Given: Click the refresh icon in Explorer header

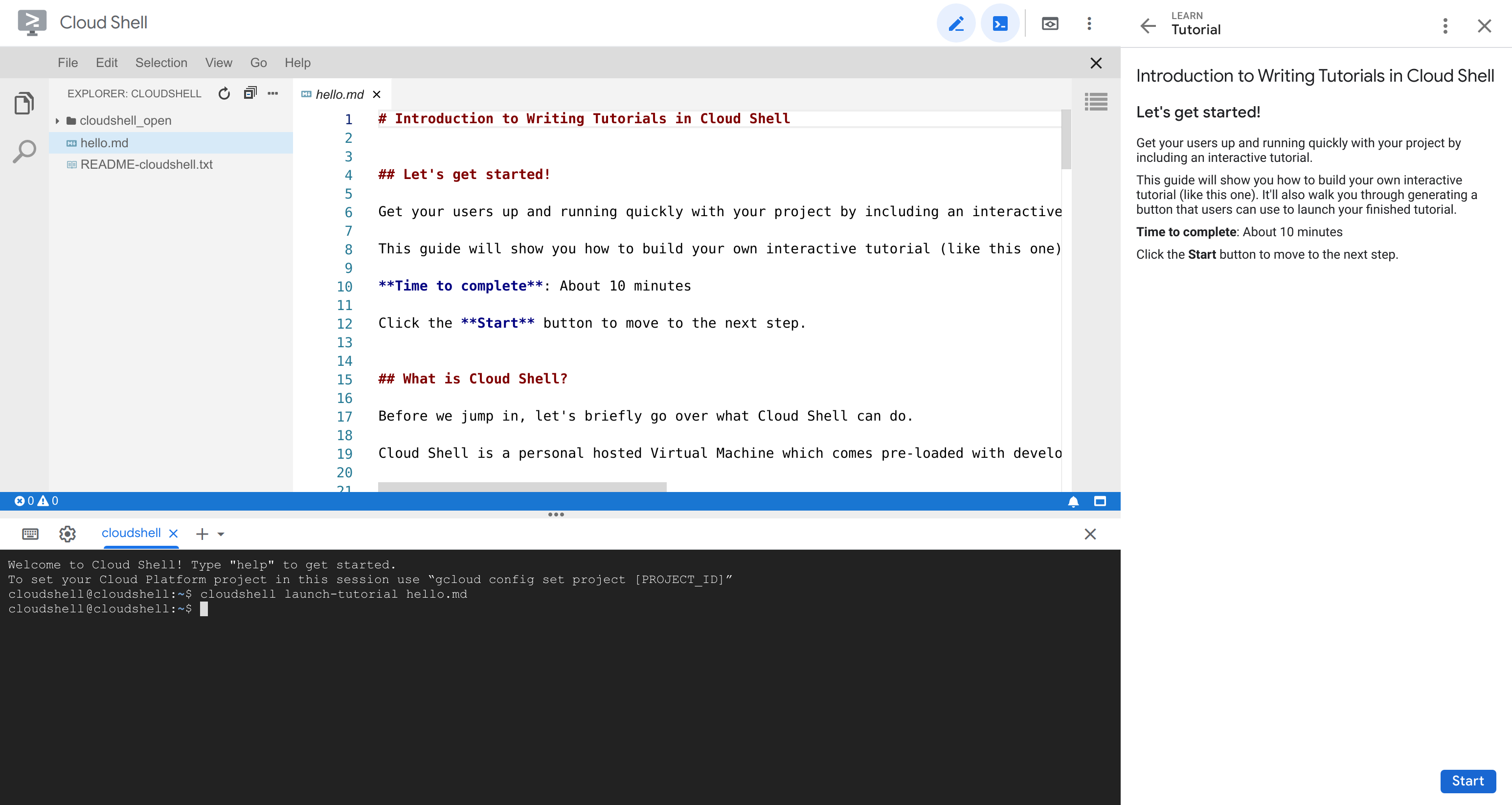Looking at the screenshot, I should point(224,94).
